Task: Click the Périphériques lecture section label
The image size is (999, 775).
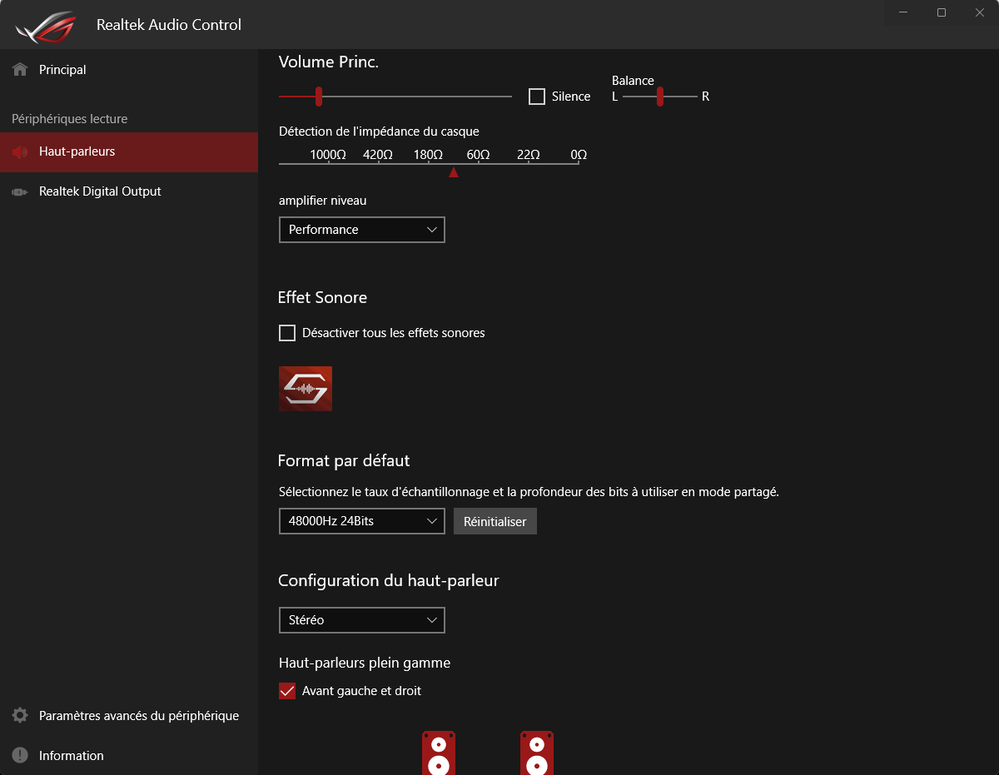Action: tap(69, 119)
